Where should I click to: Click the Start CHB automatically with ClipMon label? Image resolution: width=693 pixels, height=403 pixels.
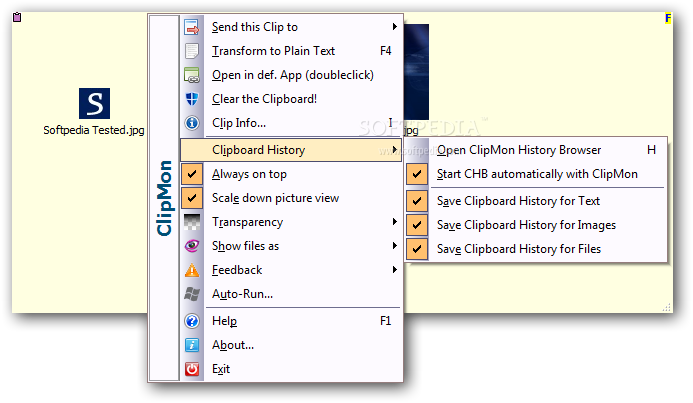(x=537, y=174)
